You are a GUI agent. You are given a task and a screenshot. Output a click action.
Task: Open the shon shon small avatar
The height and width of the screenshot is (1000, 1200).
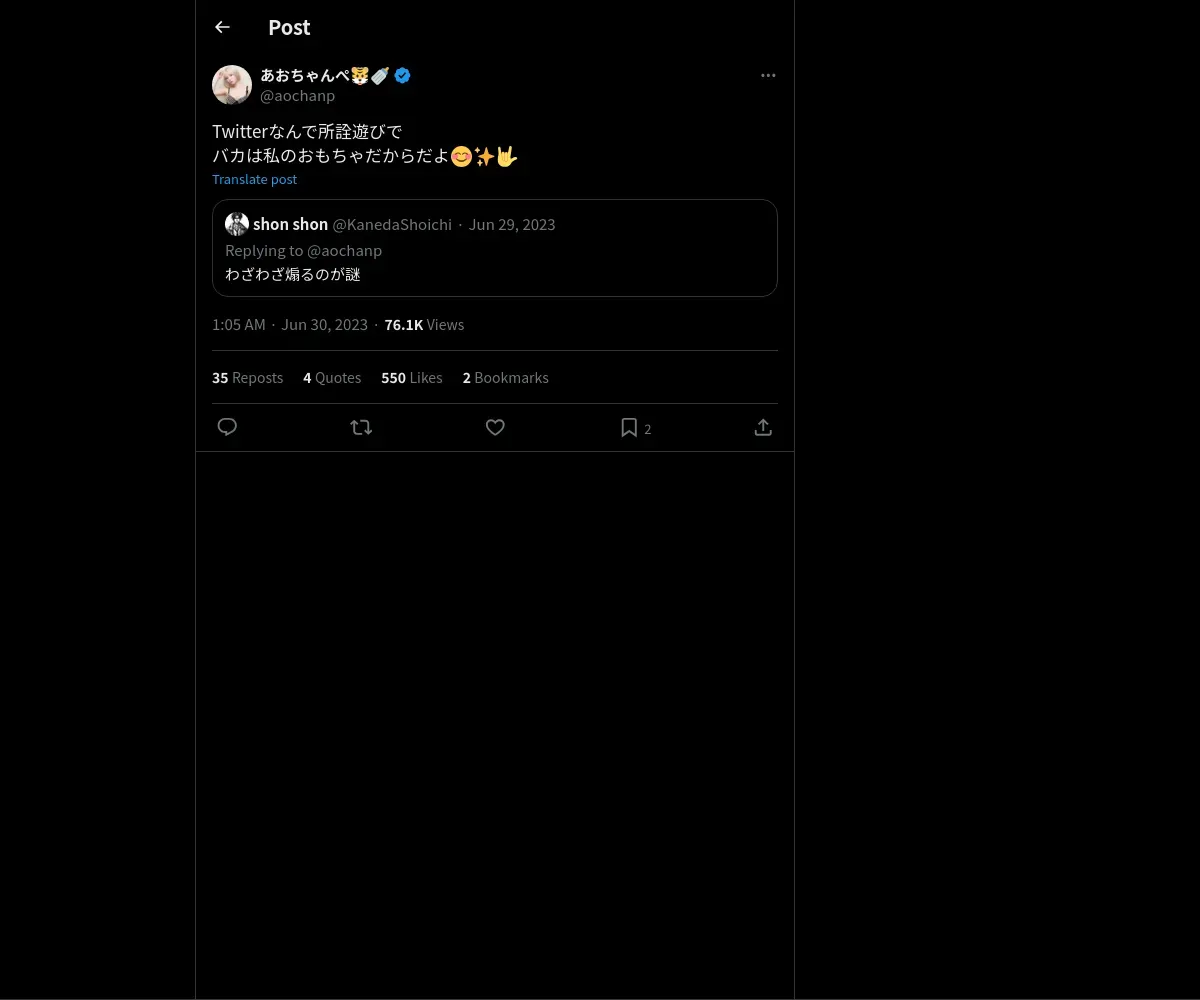(237, 224)
